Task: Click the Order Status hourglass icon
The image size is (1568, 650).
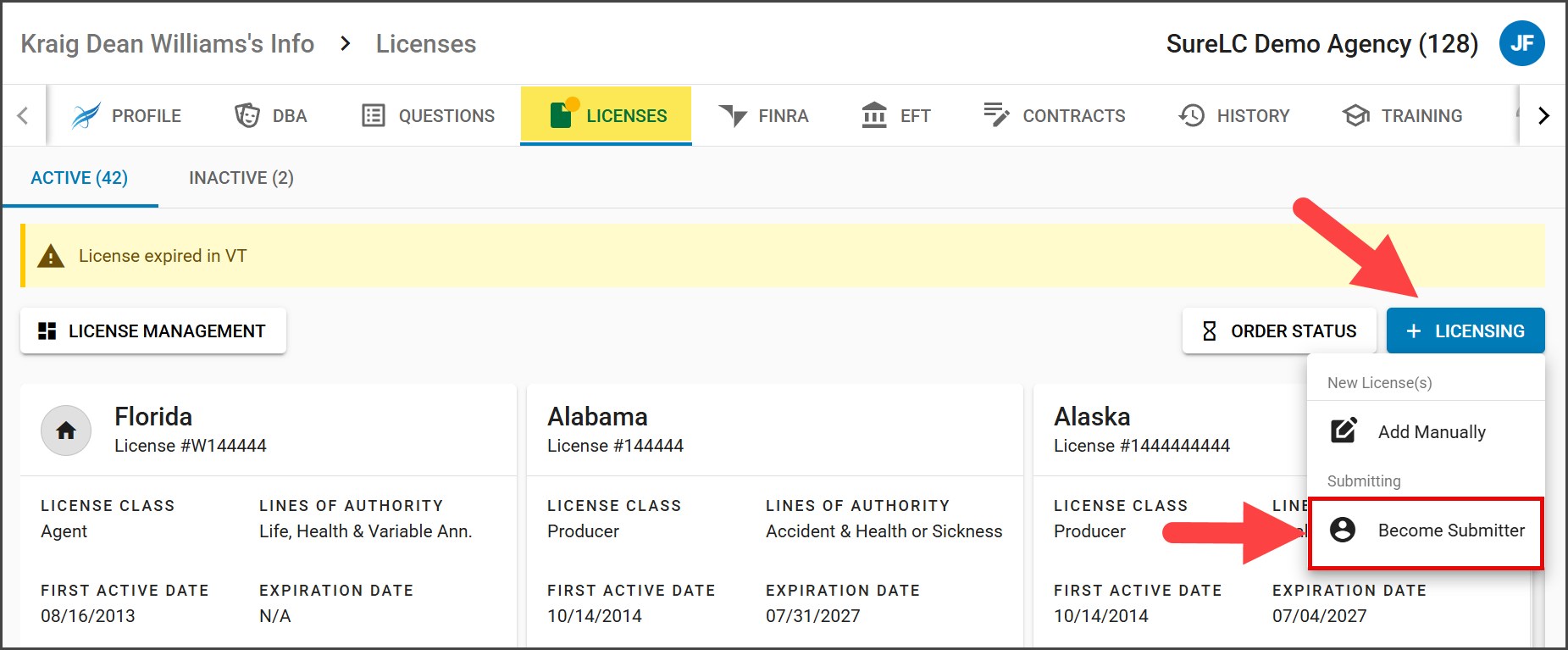Action: tap(1210, 331)
